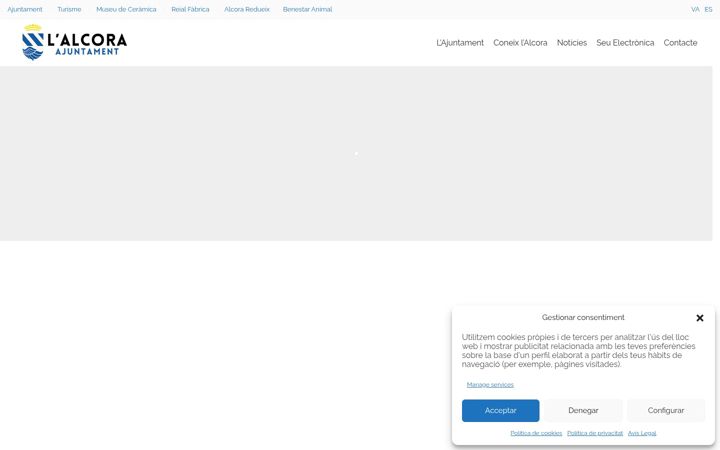The height and width of the screenshot is (450, 720).
Task: Click the L'Alcora Ajuntament logo
Action: tap(74, 42)
